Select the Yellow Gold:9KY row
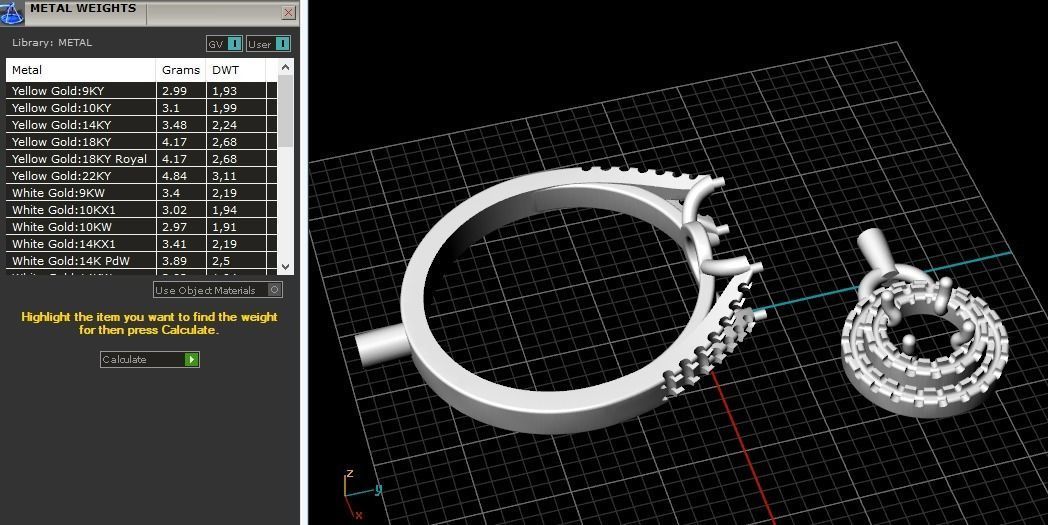1048x525 pixels. point(141,91)
